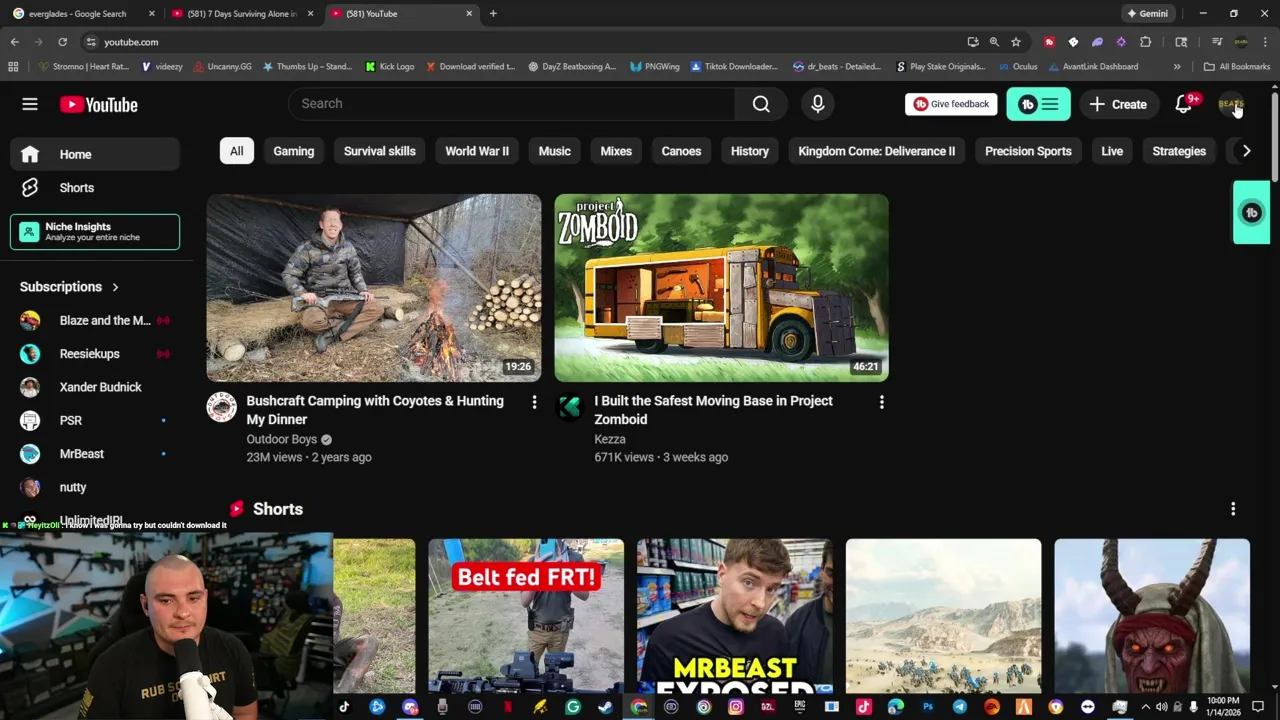The height and width of the screenshot is (720, 1280).
Task: Open the Outdoor Boys channel avatar
Action: 221,407
